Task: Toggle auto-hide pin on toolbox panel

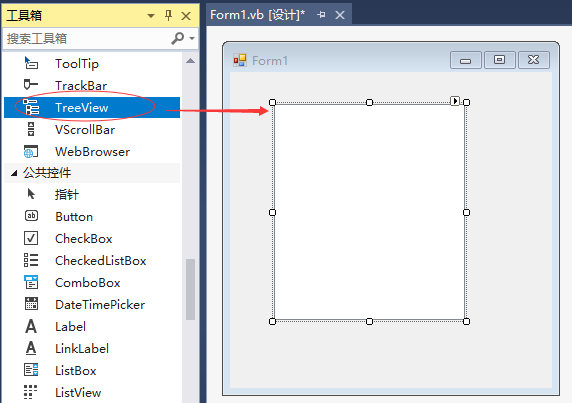Action: [x=168, y=16]
